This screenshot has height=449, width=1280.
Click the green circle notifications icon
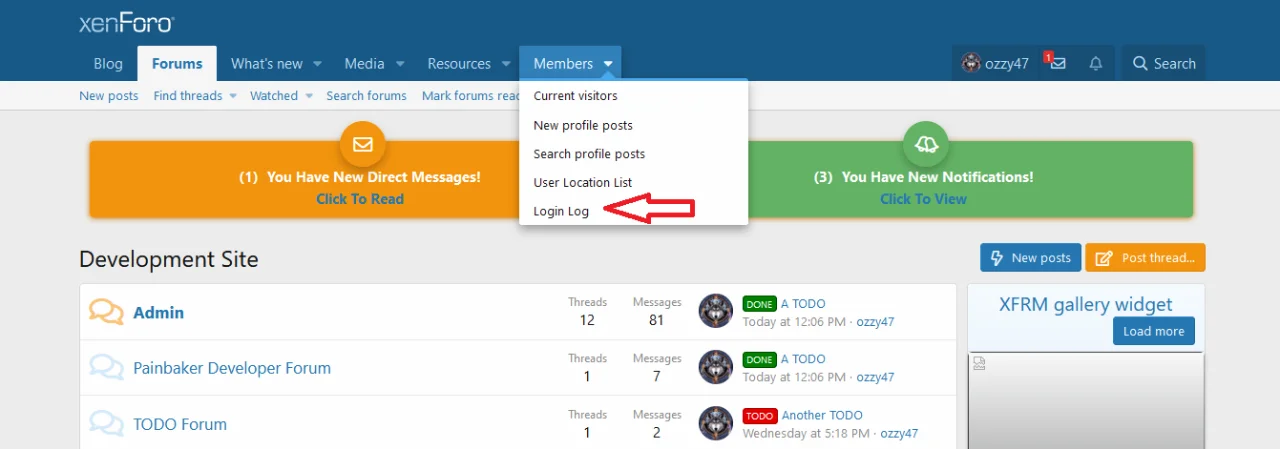925,144
